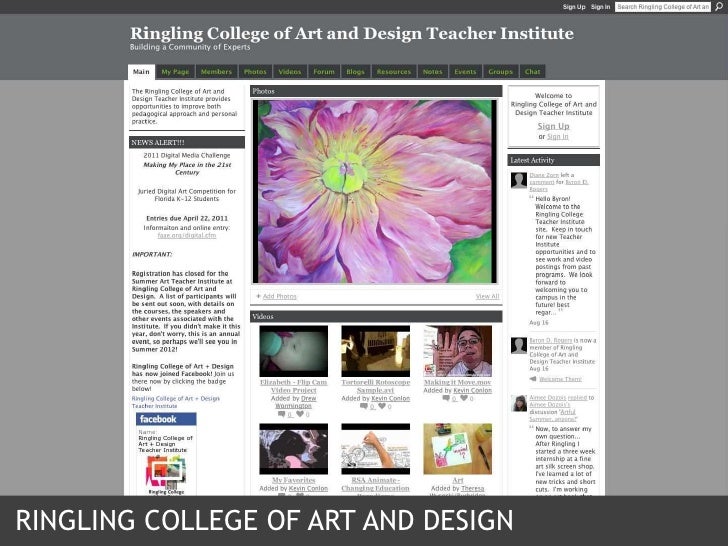Click the Welcome Them link
This screenshot has height=546, width=728.
coord(560,379)
